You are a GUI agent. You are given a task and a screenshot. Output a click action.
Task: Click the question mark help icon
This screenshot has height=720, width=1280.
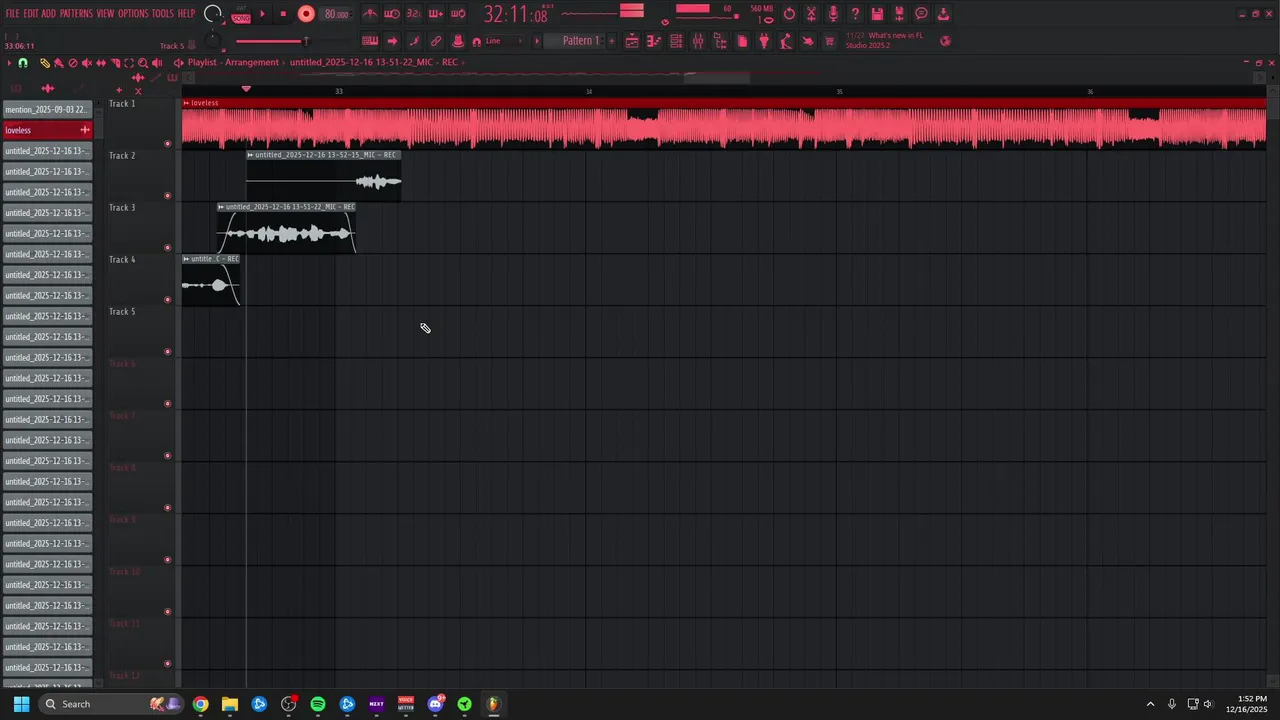pyautogui.click(x=855, y=14)
